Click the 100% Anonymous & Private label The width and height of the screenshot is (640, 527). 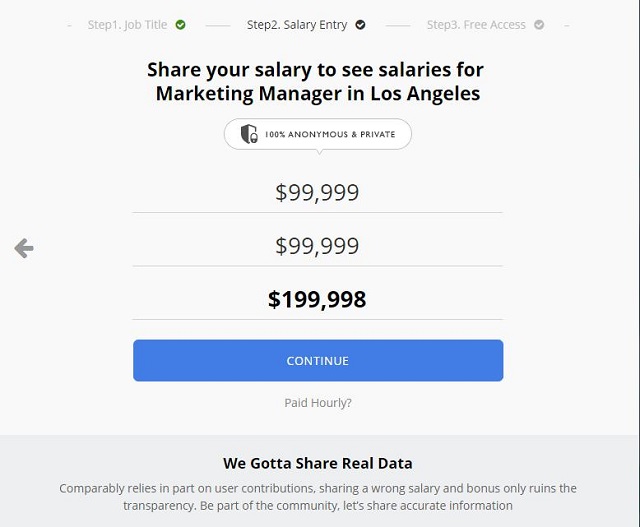click(329, 134)
